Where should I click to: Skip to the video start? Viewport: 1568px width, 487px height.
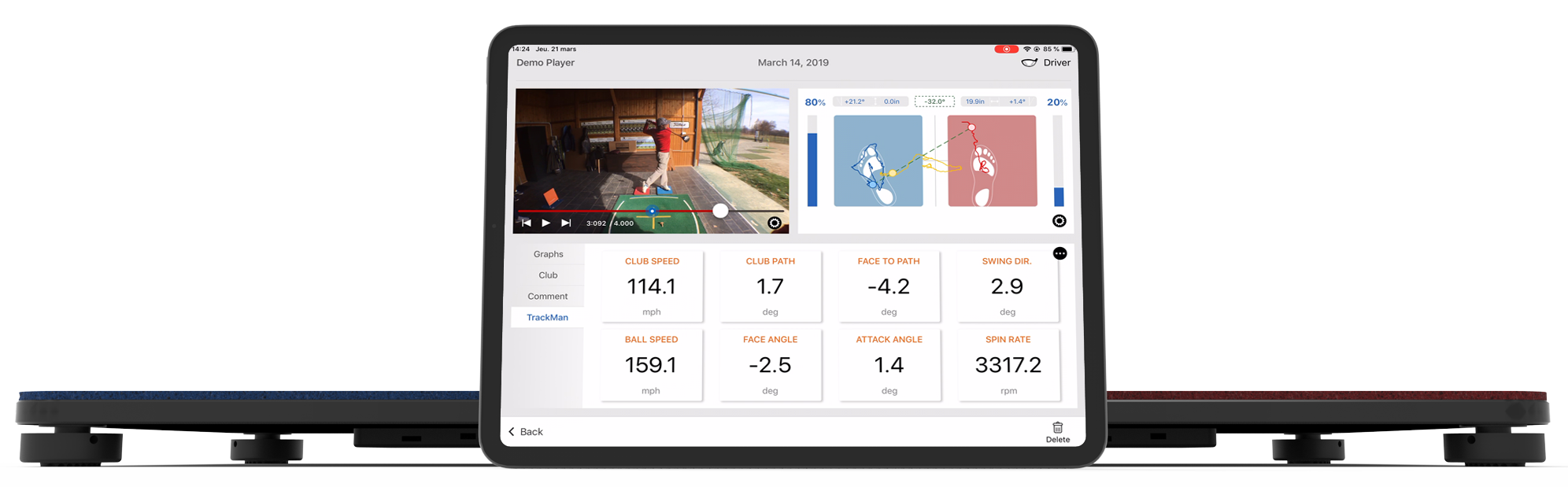[526, 223]
